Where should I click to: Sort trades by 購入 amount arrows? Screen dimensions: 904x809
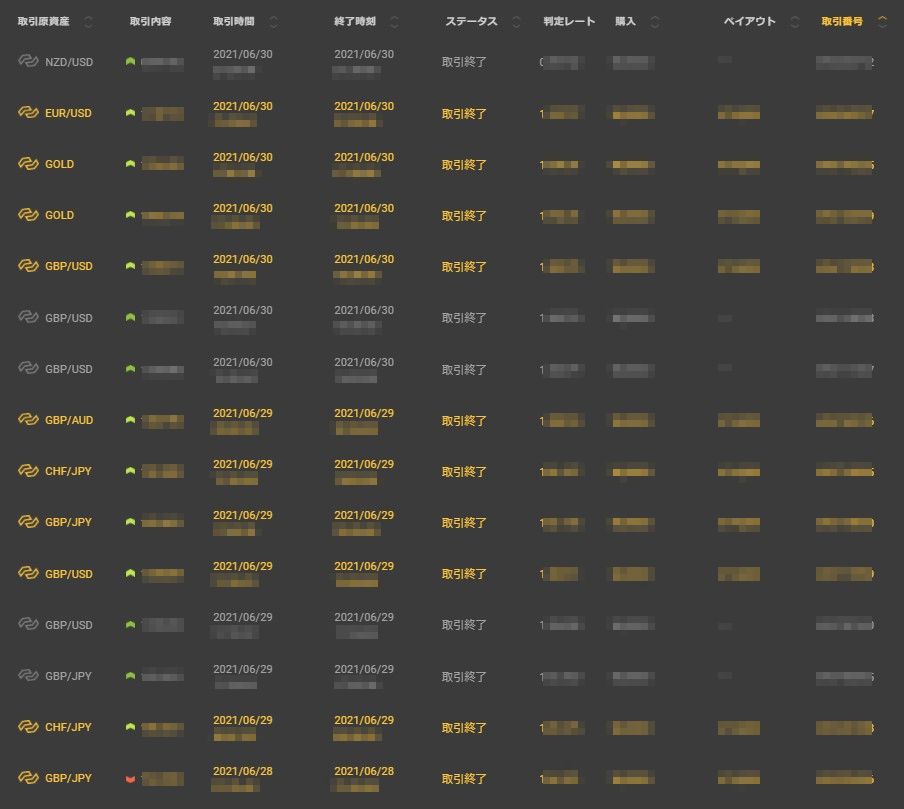coord(654,22)
